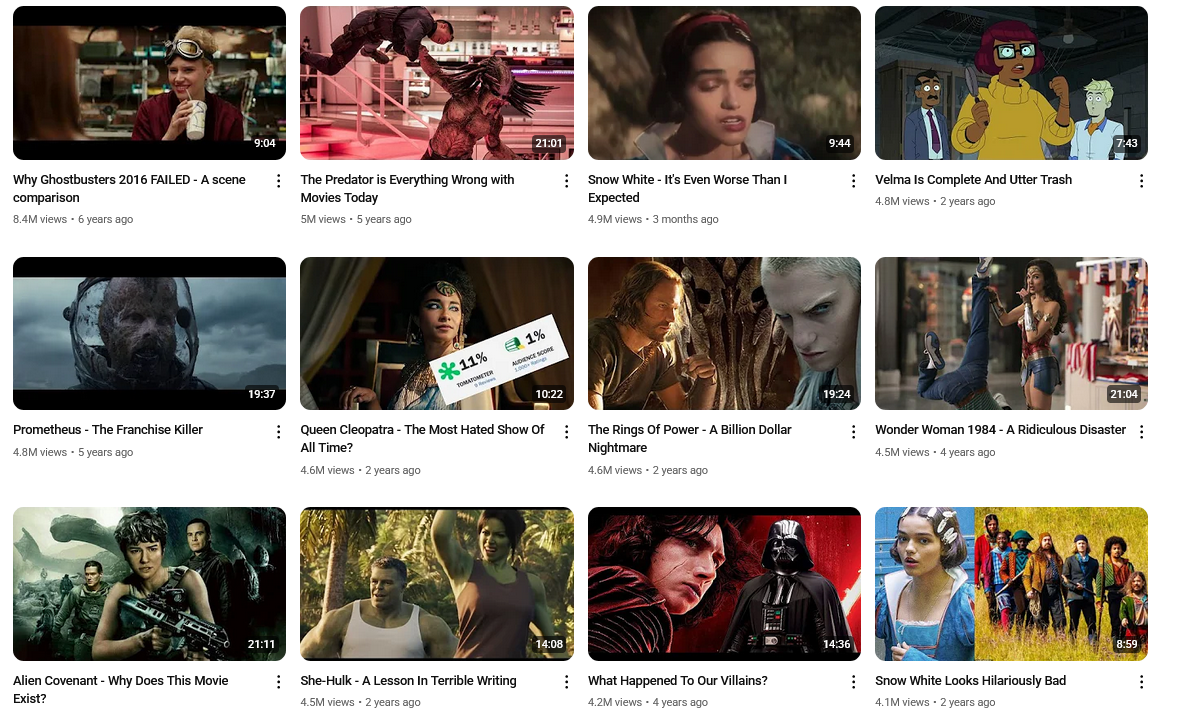The width and height of the screenshot is (1177, 709).
Task: Open the Queen Cleopatra thumbnail with 11% score
Action: pos(437,333)
